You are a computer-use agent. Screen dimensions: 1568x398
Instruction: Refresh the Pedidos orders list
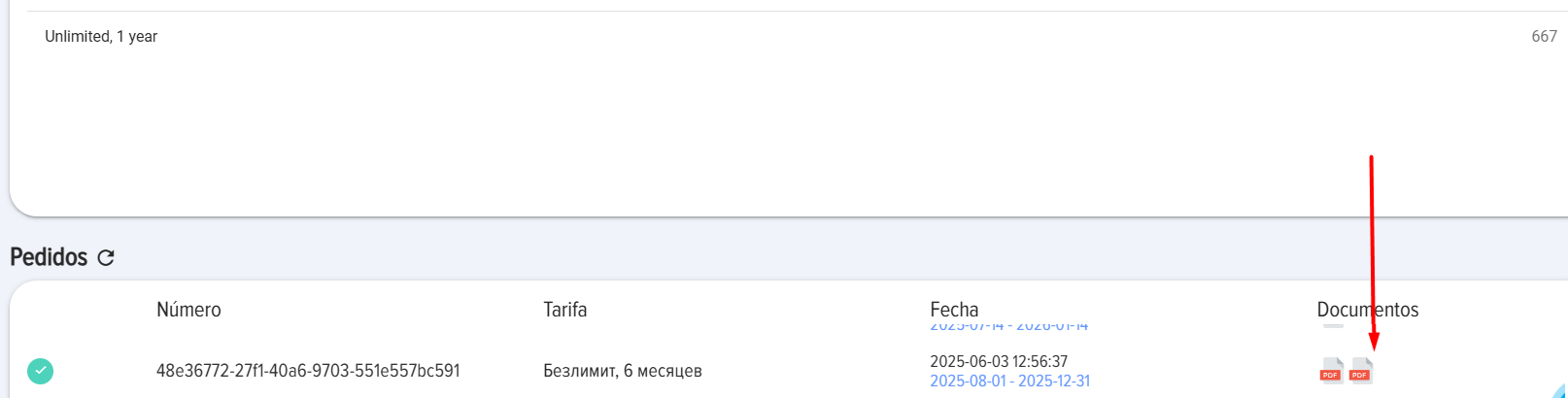coord(106,257)
